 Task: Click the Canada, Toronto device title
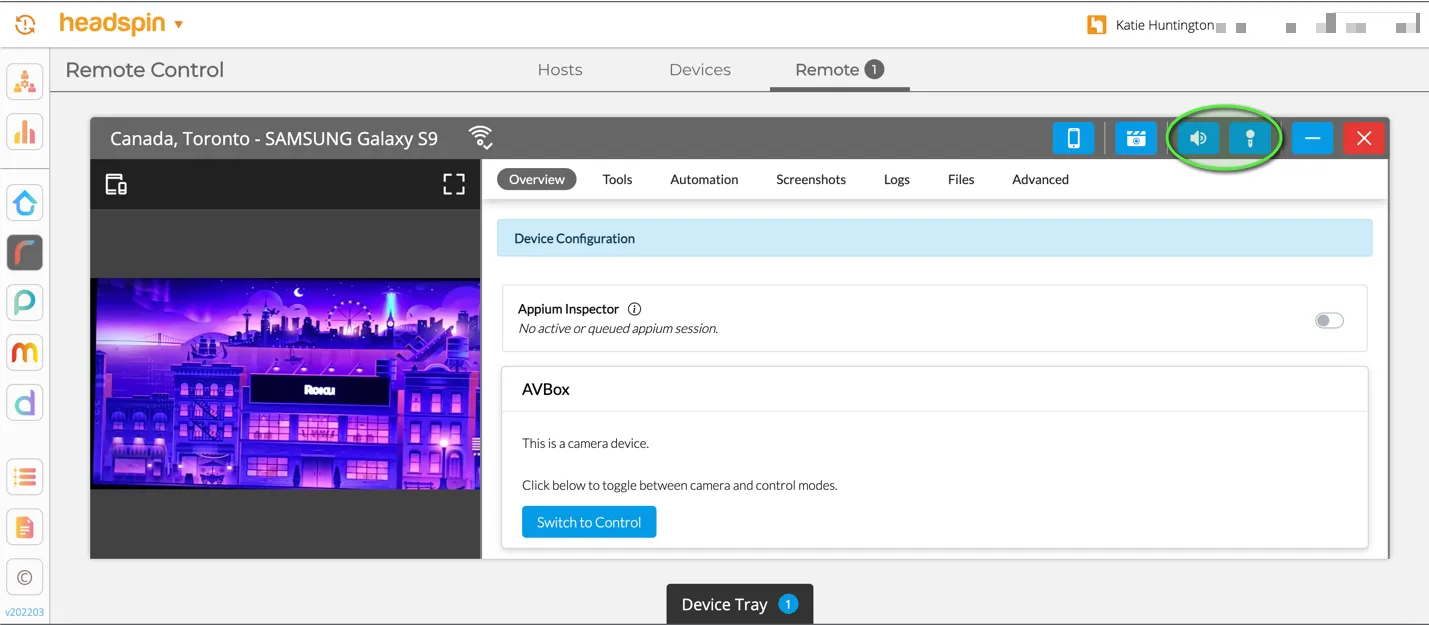click(274, 138)
